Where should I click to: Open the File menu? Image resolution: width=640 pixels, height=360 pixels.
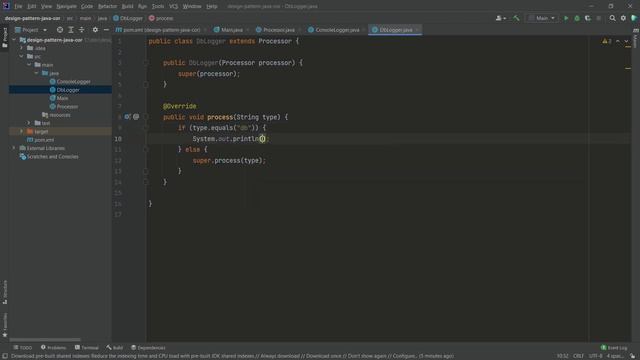click(x=18, y=6)
